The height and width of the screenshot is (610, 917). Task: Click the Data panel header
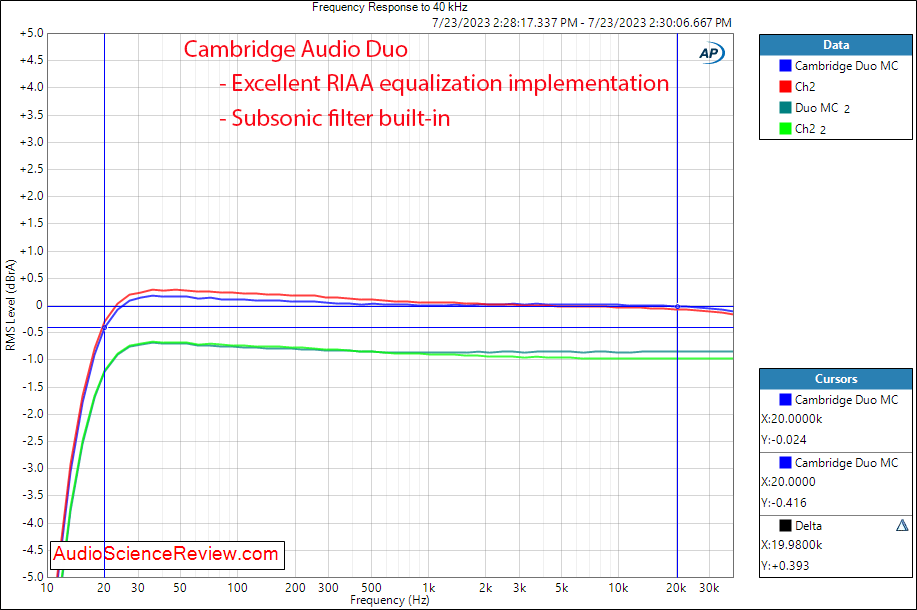[x=836, y=45]
